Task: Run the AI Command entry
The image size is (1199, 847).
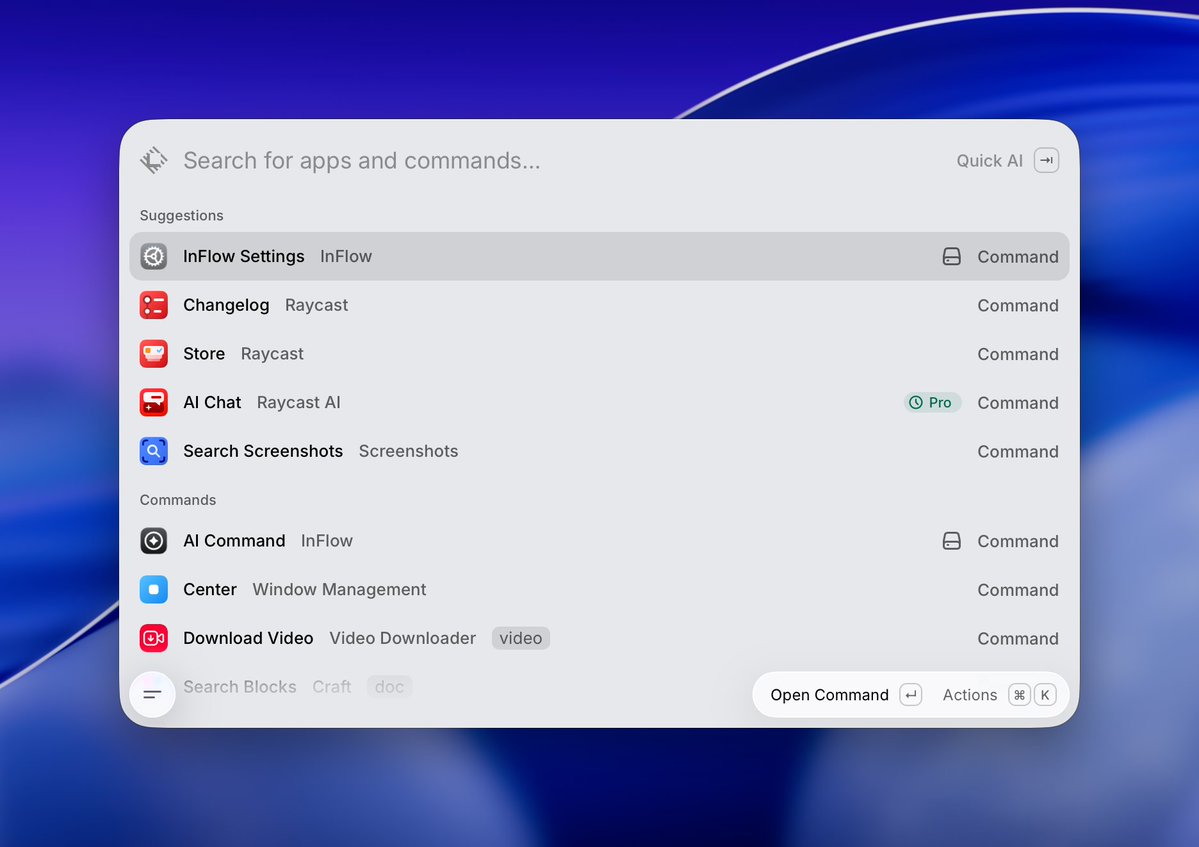Action: pyautogui.click(x=599, y=540)
